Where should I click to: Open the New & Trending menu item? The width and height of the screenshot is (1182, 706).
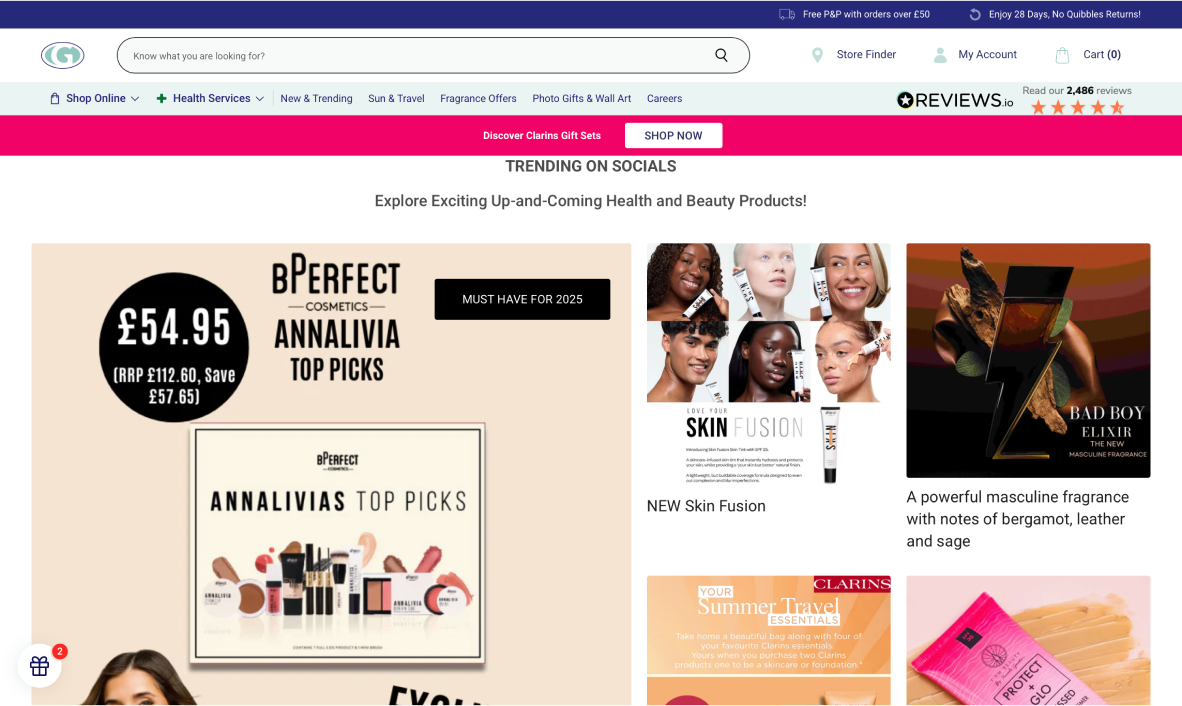pyautogui.click(x=317, y=99)
